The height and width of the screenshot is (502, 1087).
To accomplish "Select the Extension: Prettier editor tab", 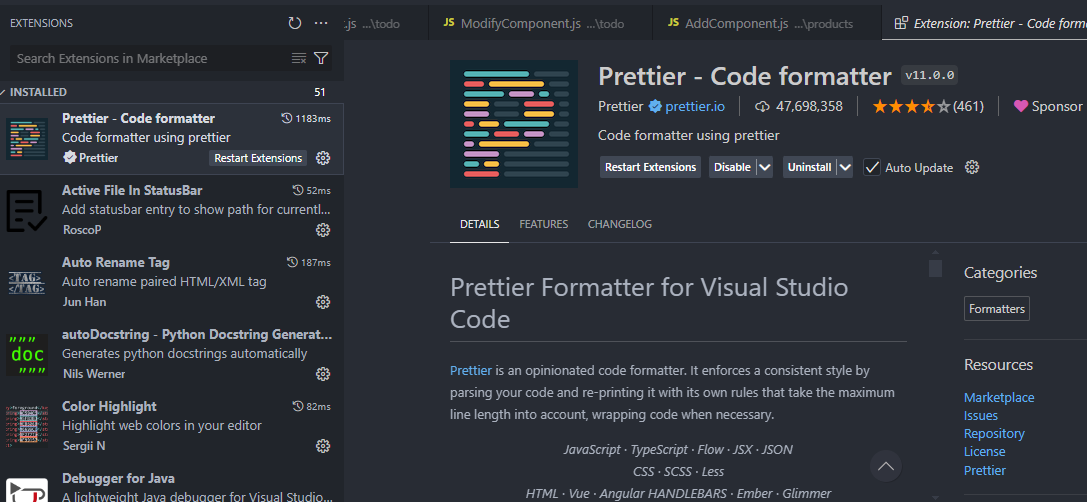I will pos(984,23).
